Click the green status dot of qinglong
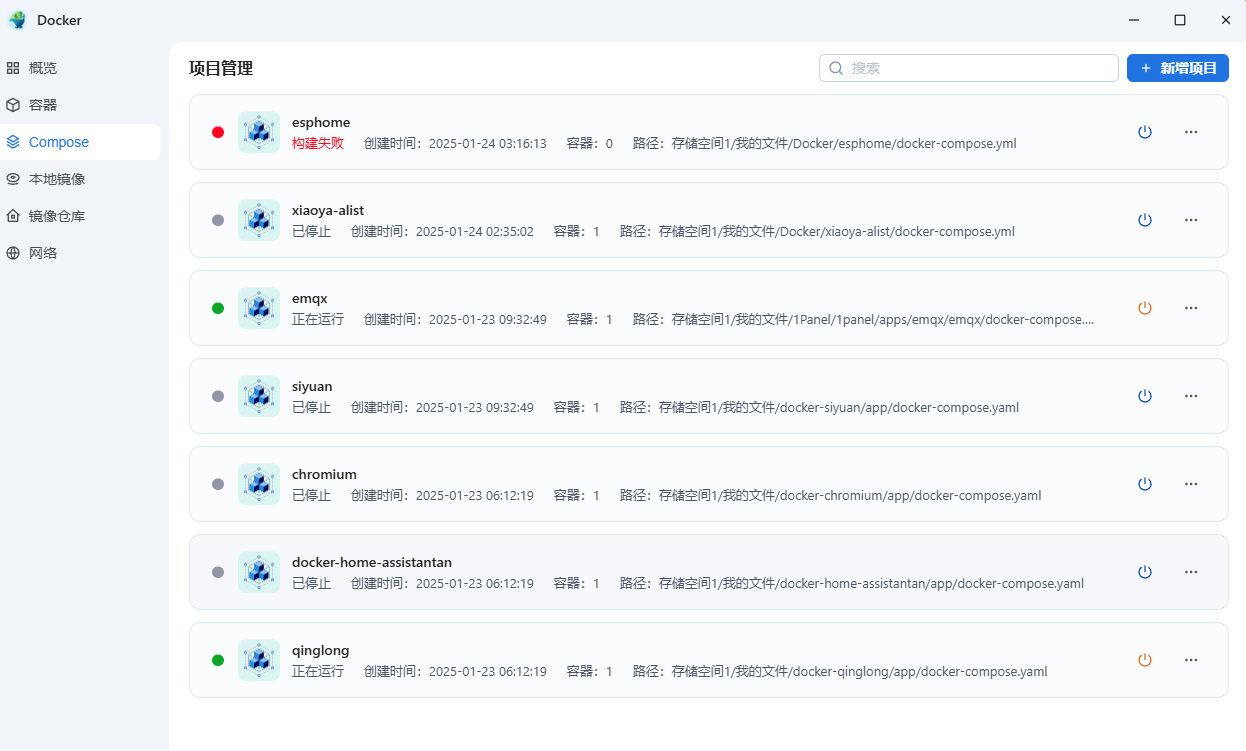This screenshot has width=1246, height=751. [218, 660]
